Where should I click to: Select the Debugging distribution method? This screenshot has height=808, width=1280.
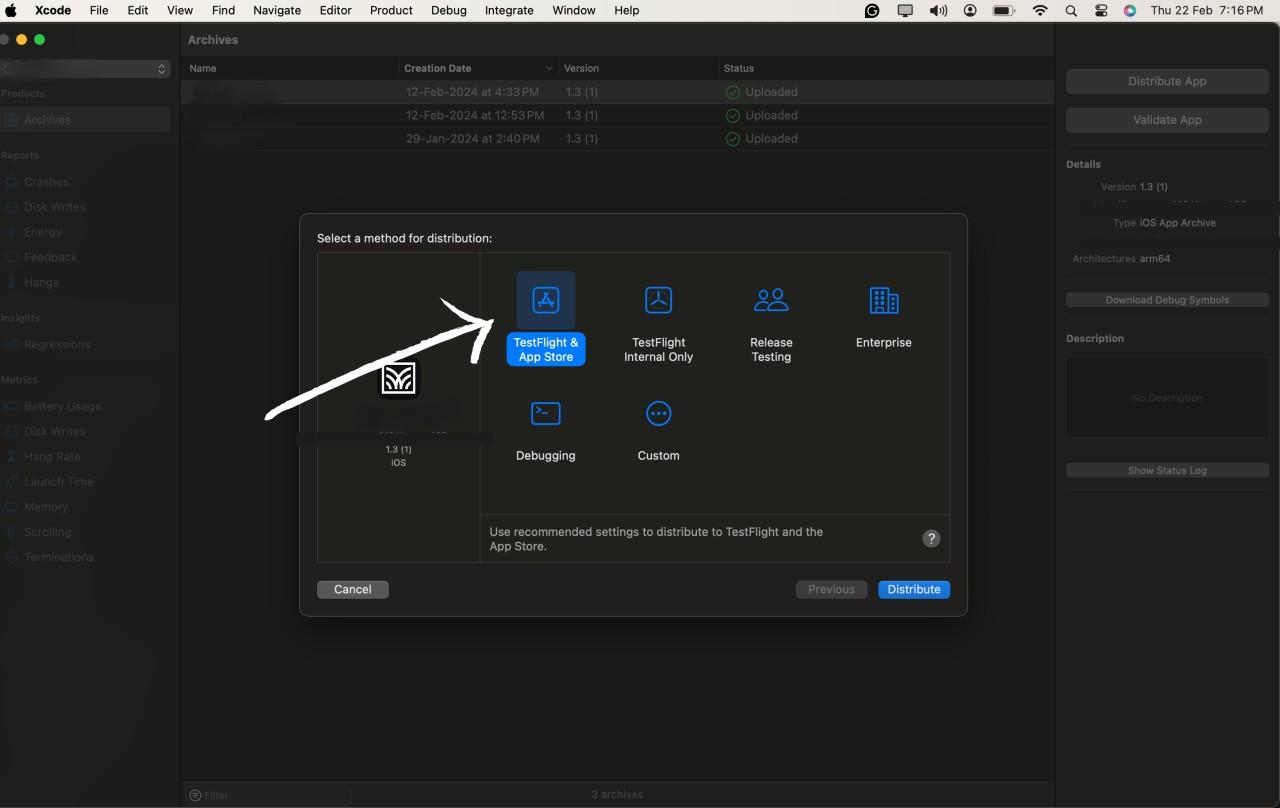pyautogui.click(x=546, y=429)
